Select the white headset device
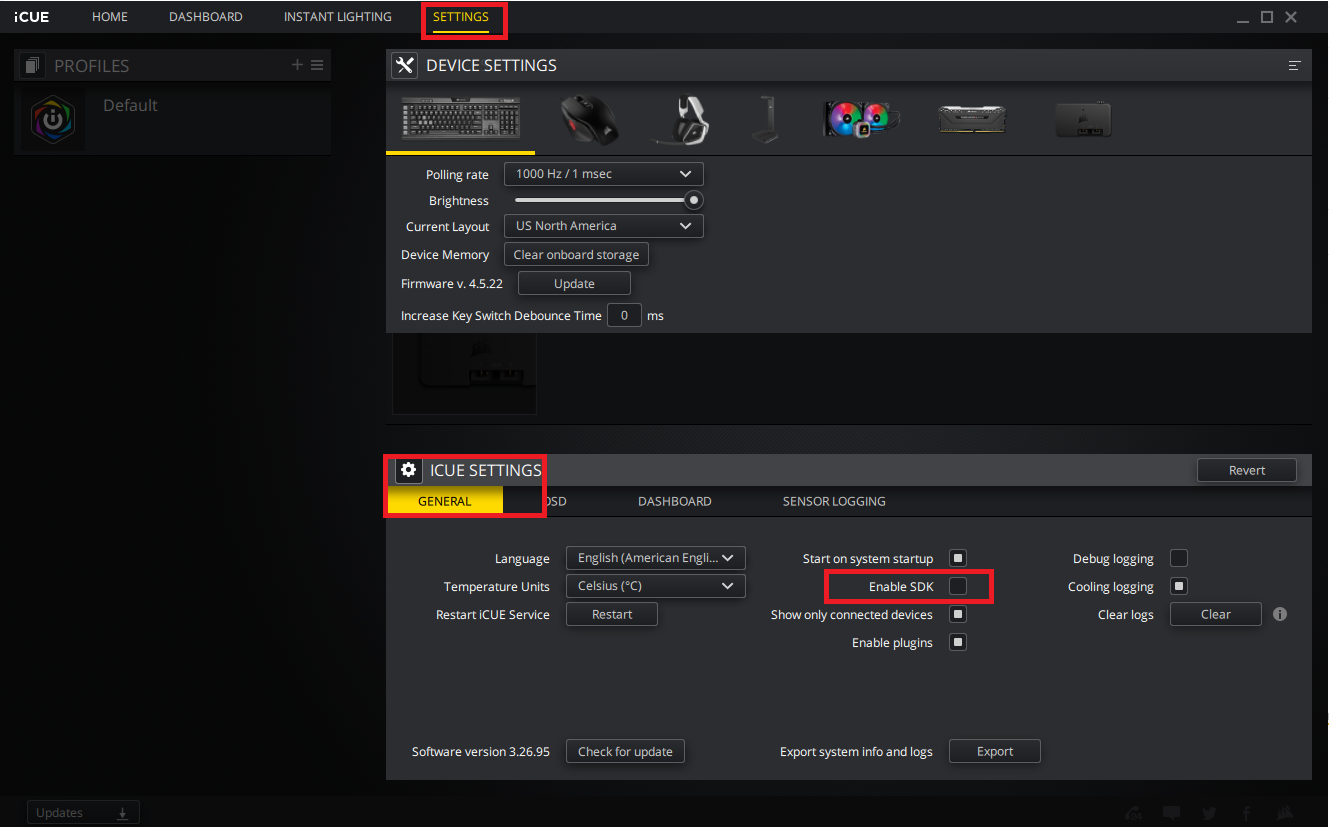The image size is (1329, 827). click(x=683, y=120)
